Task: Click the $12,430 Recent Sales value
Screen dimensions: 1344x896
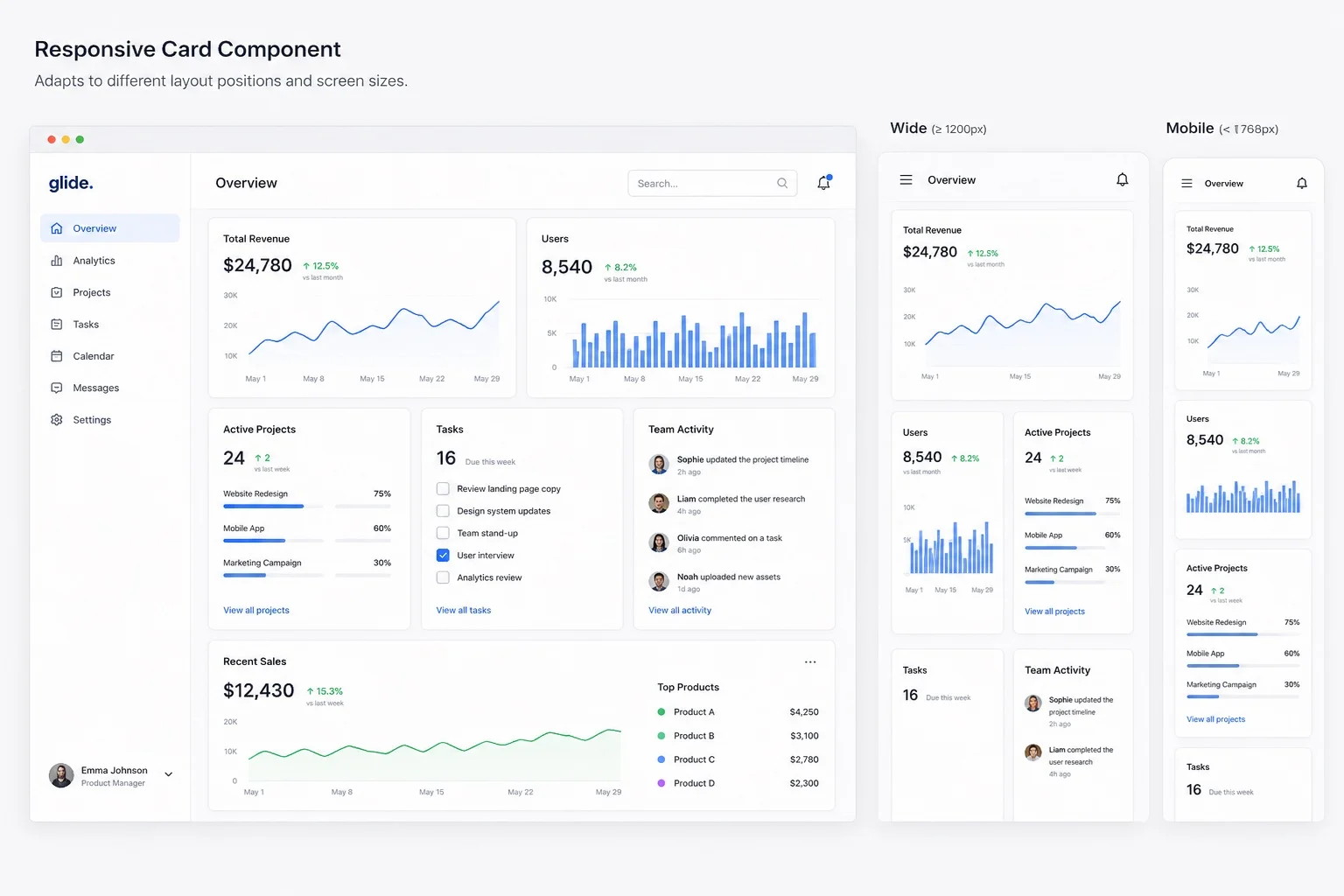Action: 258,690
